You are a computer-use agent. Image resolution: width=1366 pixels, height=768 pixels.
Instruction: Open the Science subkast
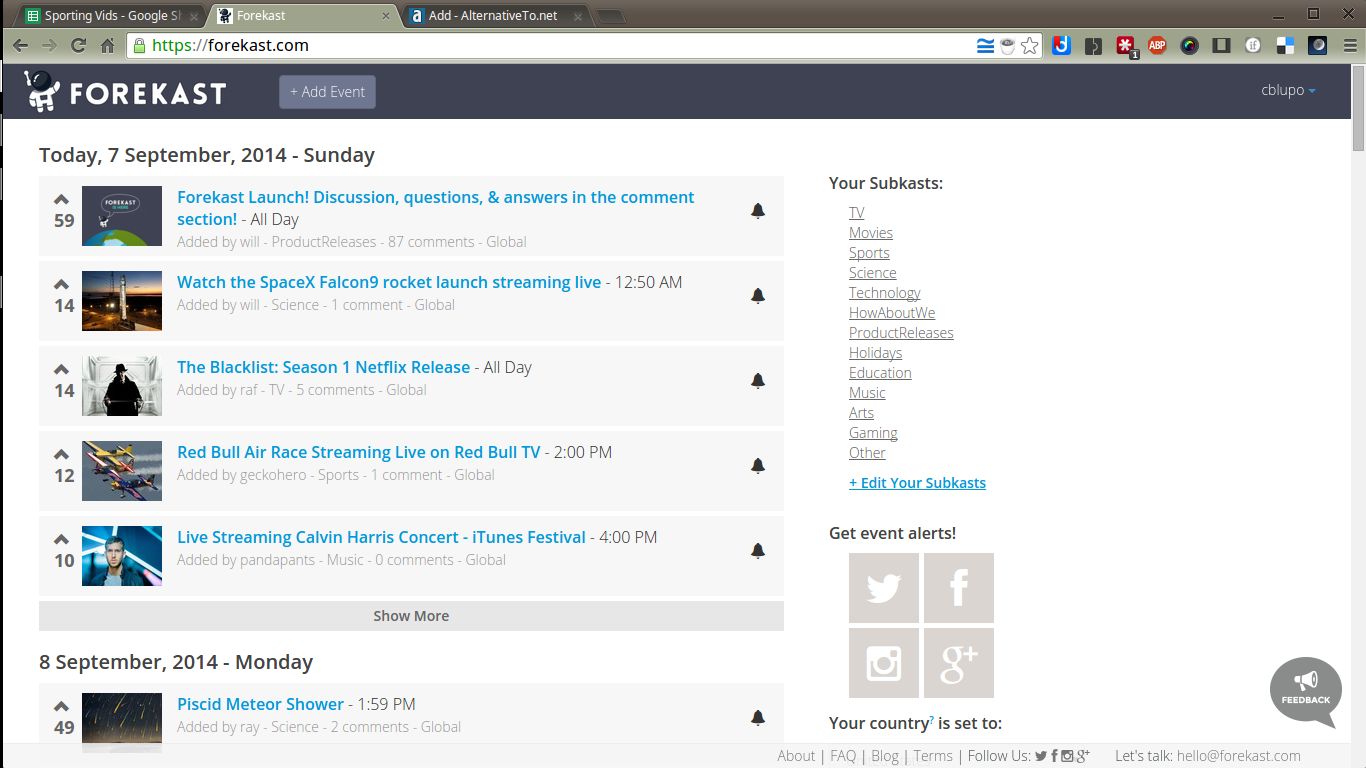pos(873,273)
